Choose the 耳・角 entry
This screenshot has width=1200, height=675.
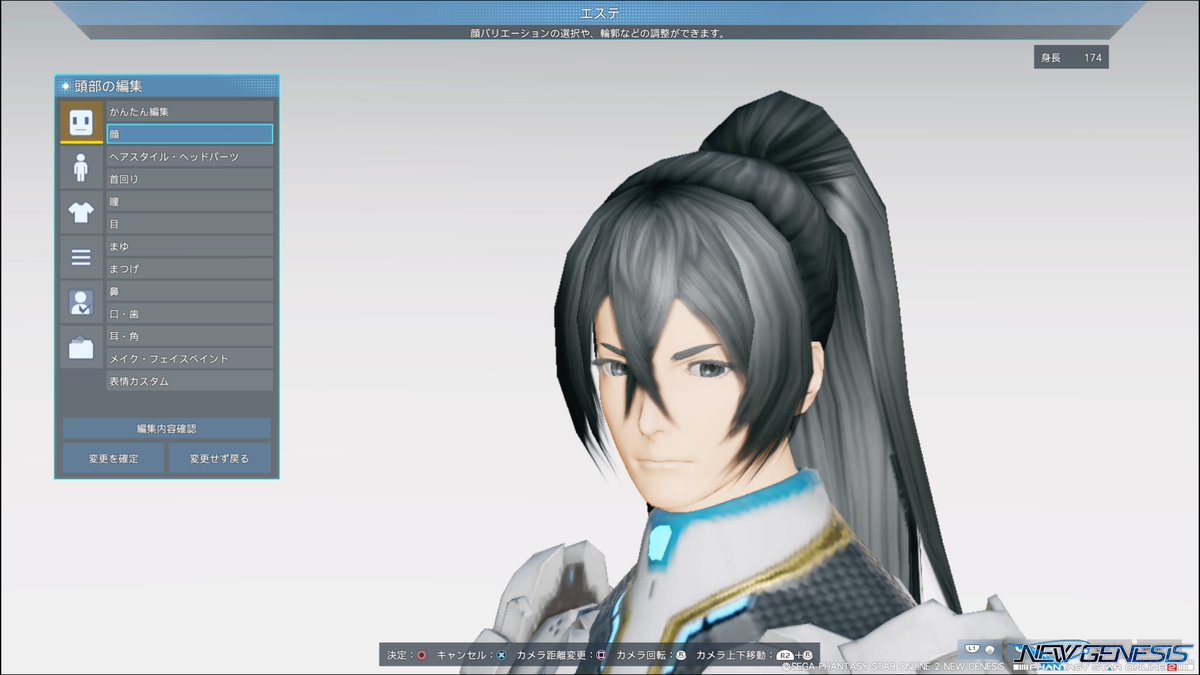[x=189, y=336]
